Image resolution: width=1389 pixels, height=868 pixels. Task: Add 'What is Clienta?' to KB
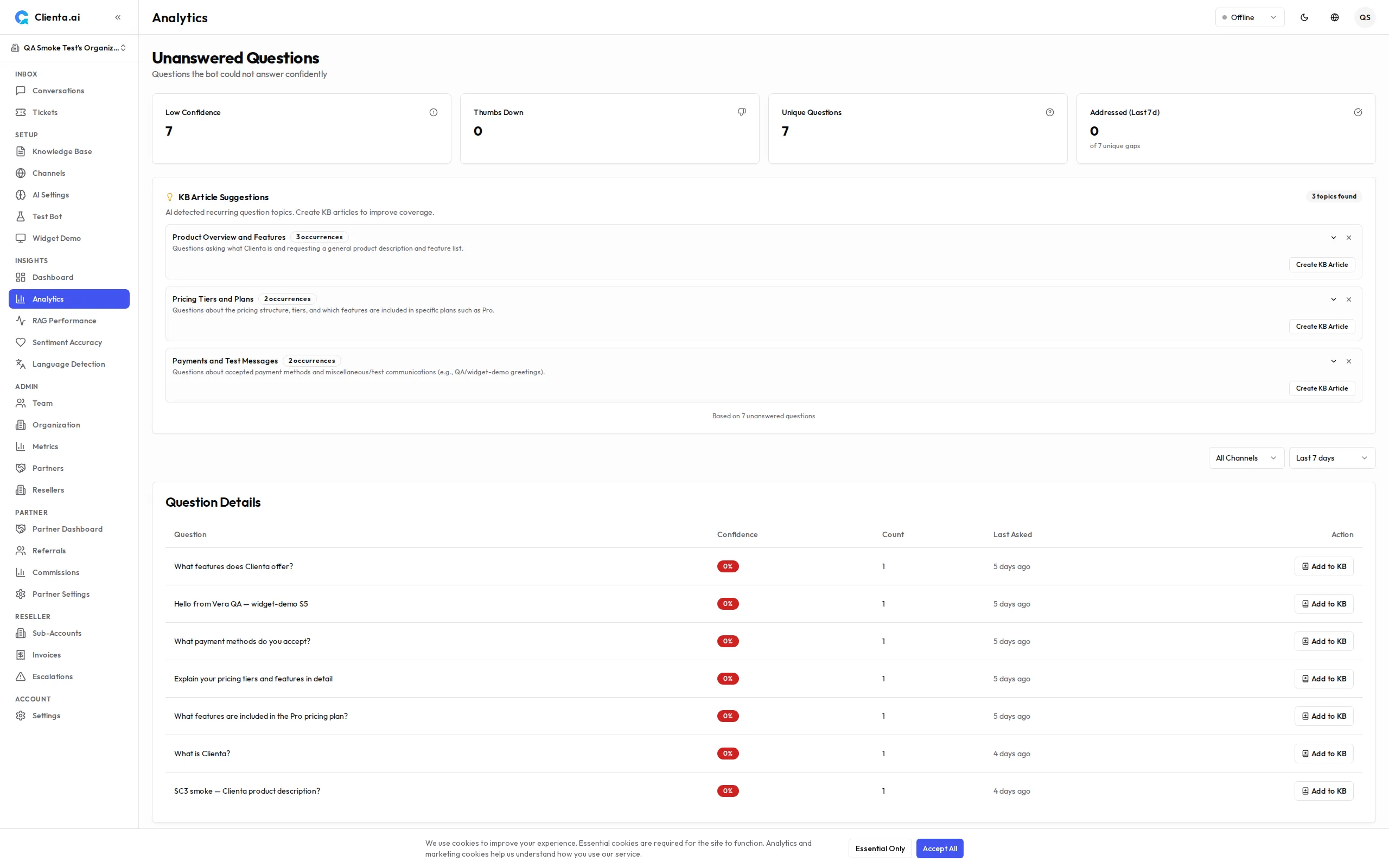click(x=1323, y=754)
